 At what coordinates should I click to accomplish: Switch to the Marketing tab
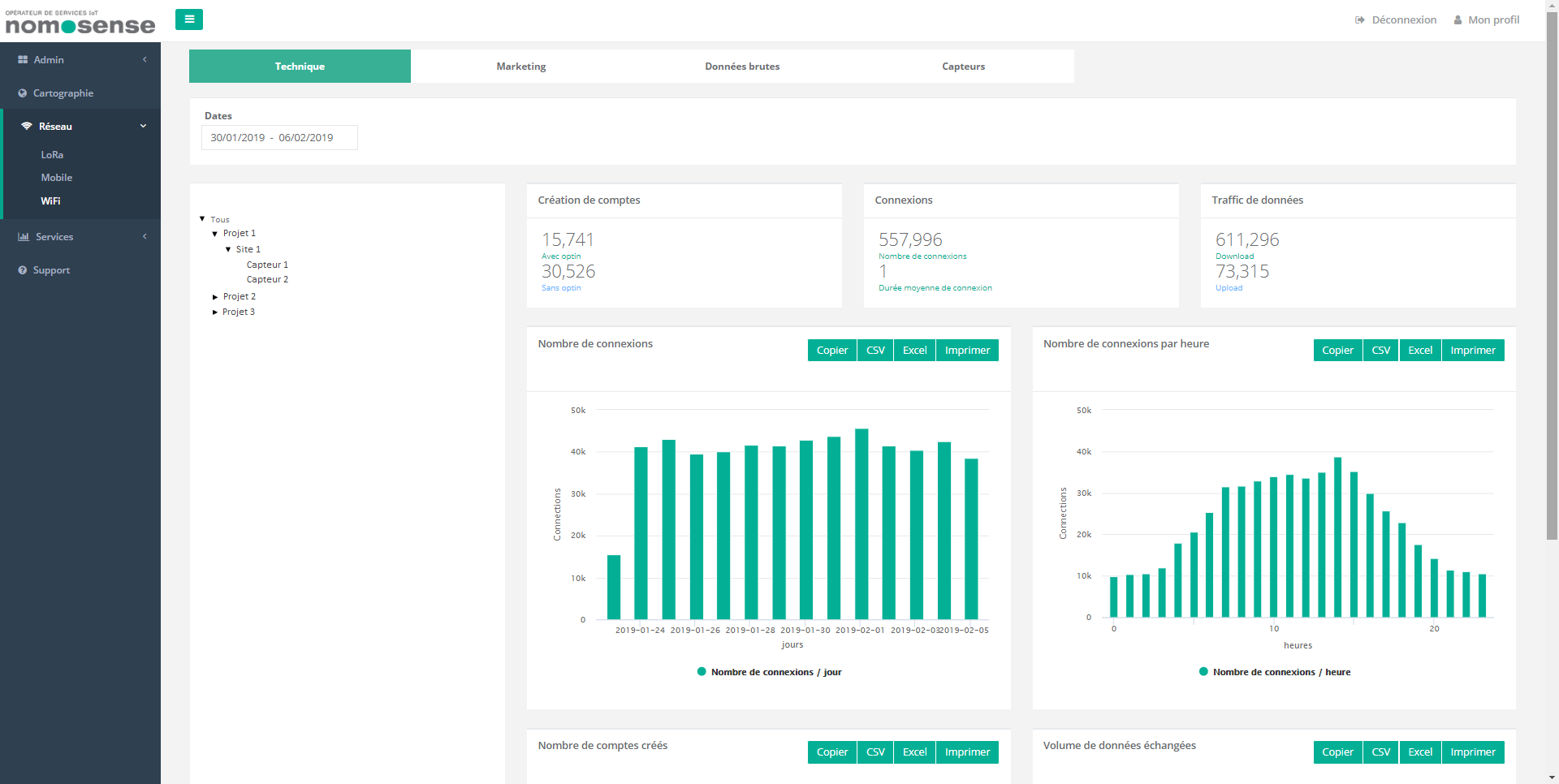[x=521, y=67]
